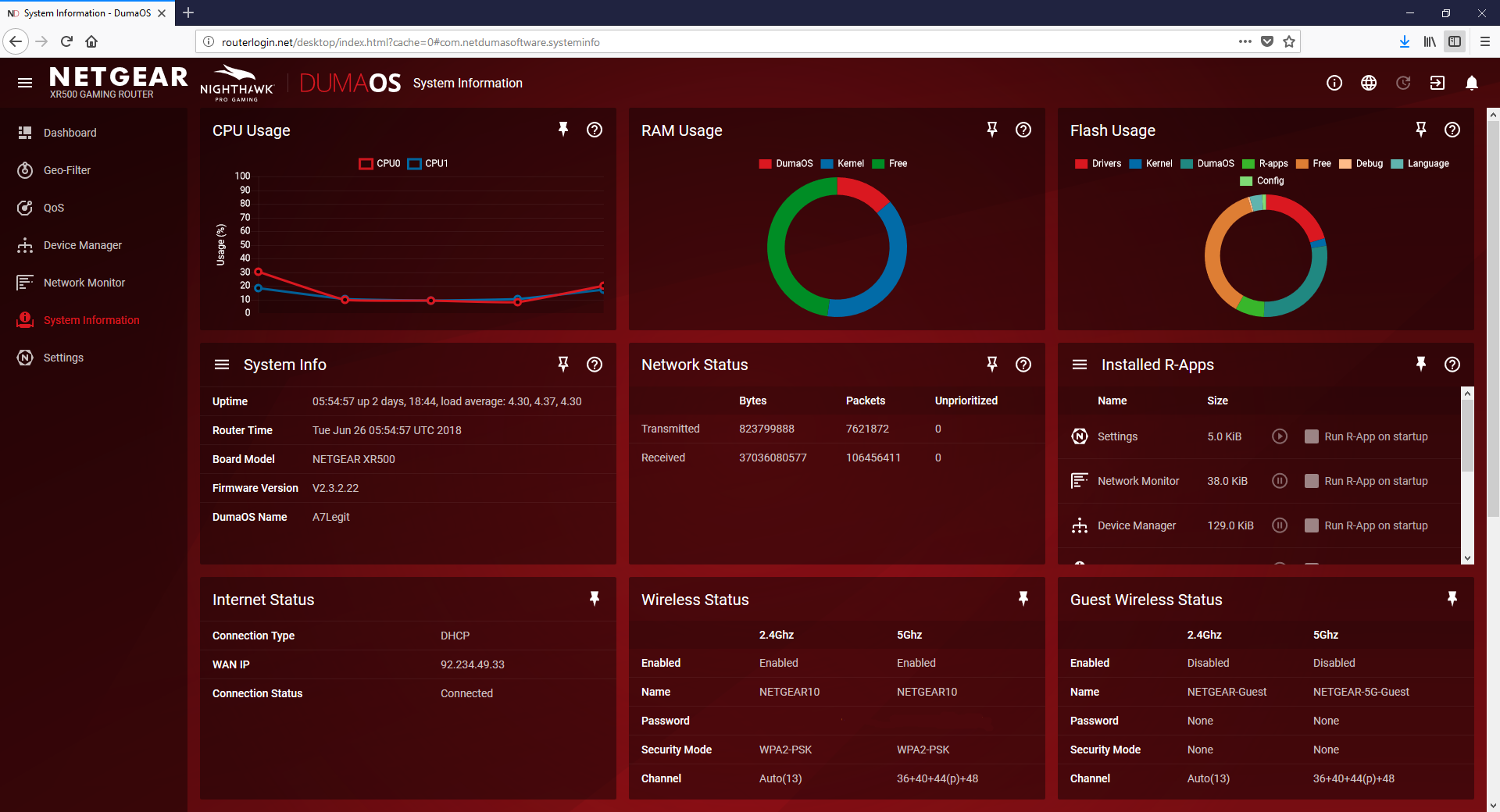Pin the Network Status panel

tap(992, 364)
